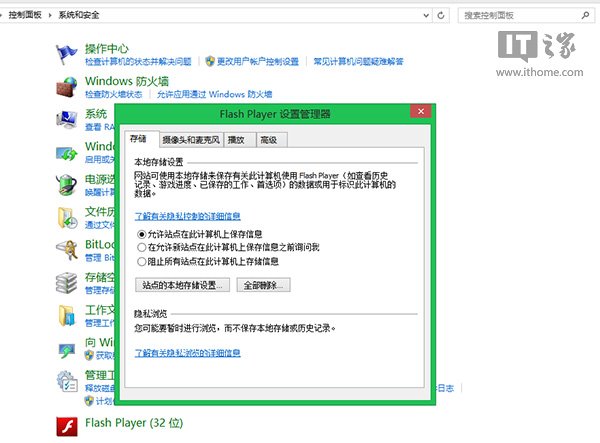Screen dimensions: 600x443
Task: Click the 管理工具 icon
Action: point(66,381)
